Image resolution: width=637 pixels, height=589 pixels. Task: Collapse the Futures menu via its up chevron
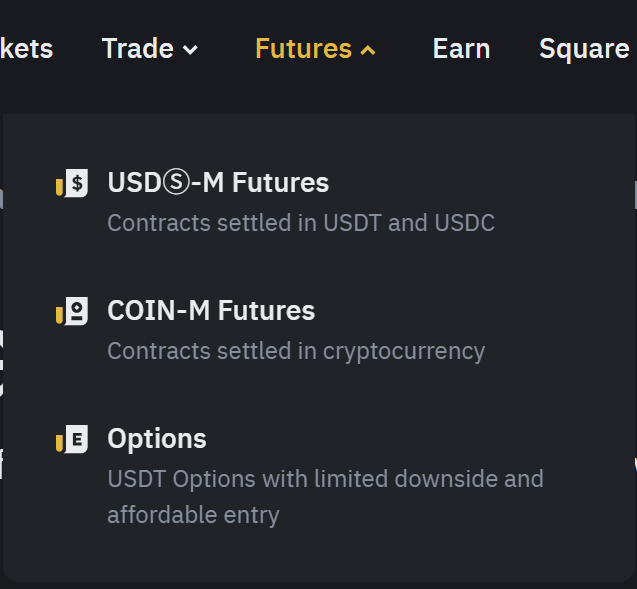[x=368, y=50]
